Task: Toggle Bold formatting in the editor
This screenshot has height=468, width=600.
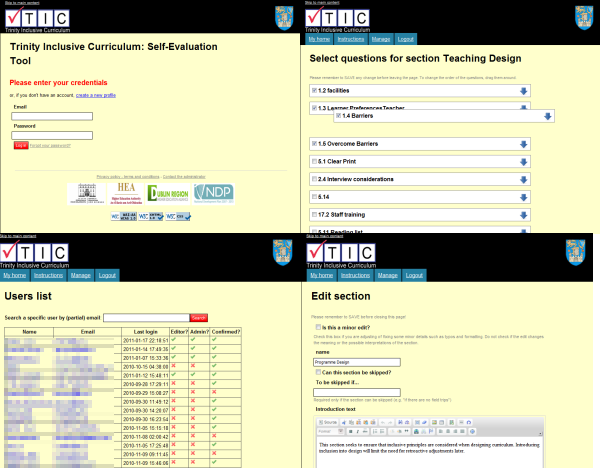Action: [351, 431]
